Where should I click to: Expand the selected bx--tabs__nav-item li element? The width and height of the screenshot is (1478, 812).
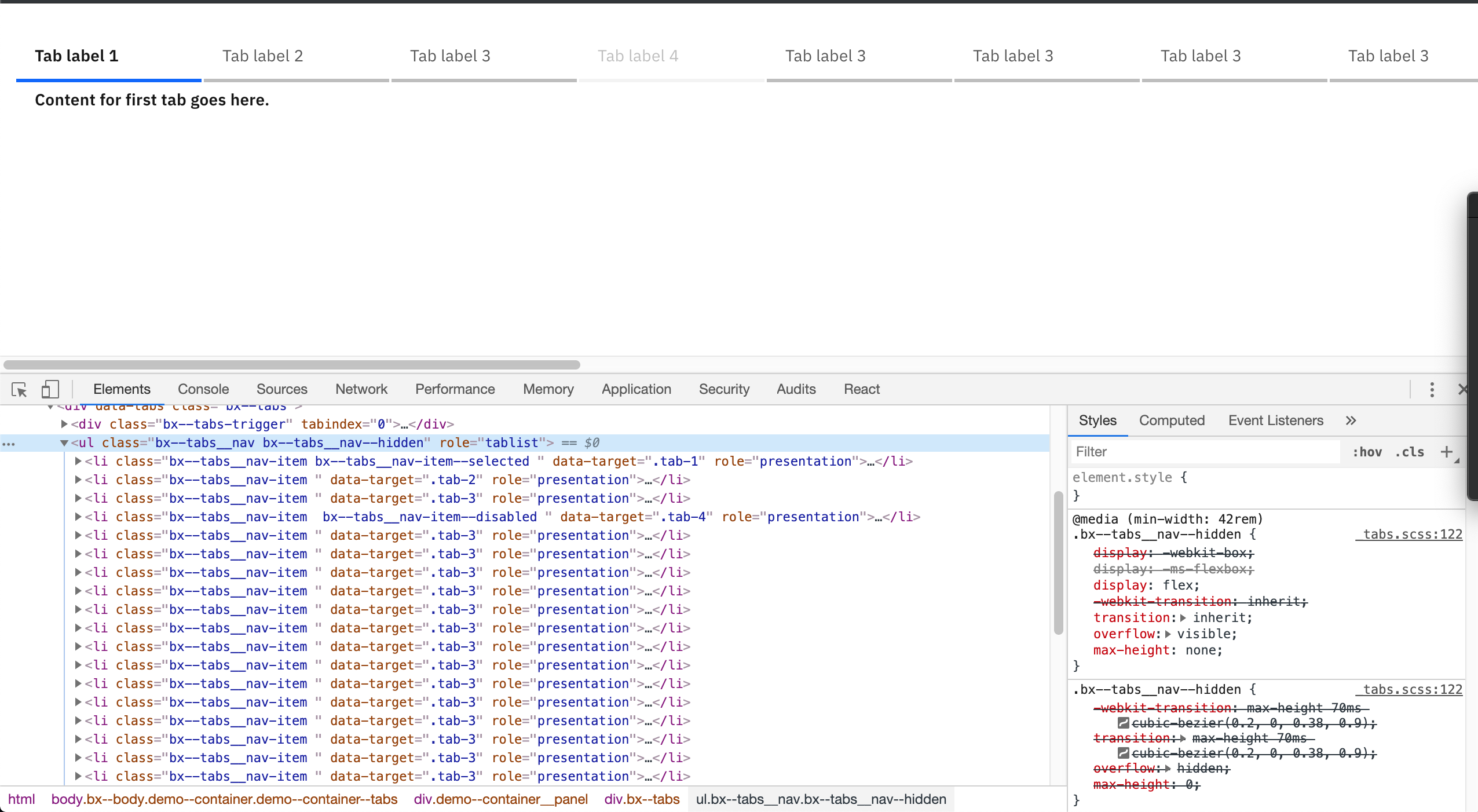pyautogui.click(x=78, y=461)
